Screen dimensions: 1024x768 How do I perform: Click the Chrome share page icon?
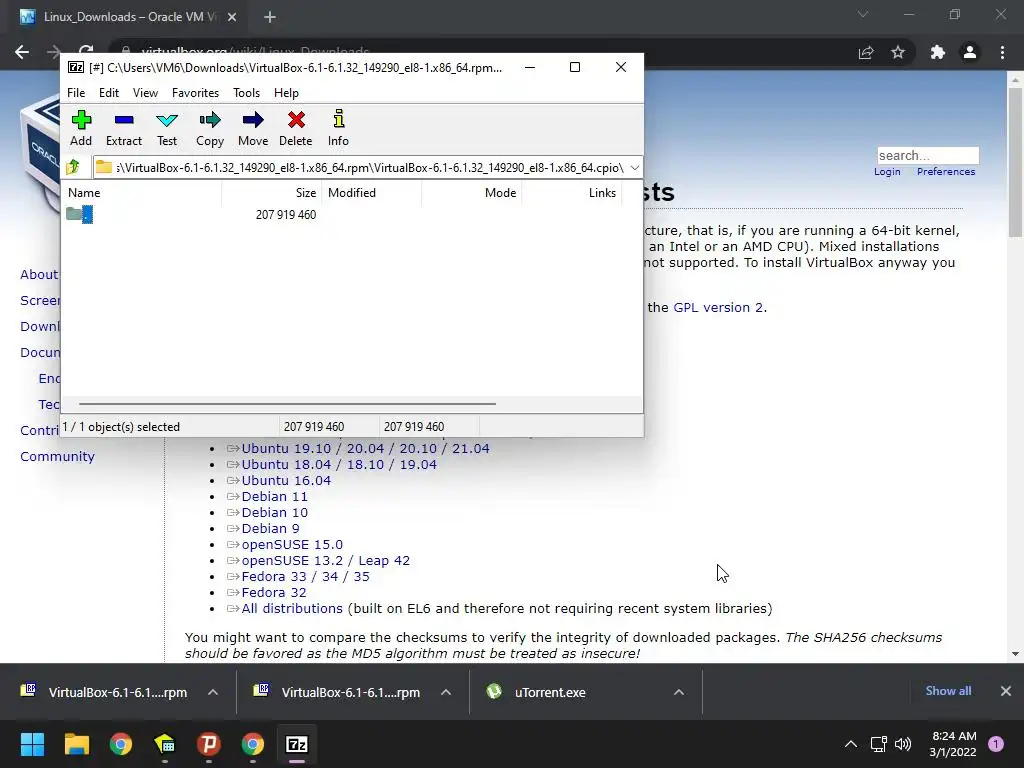tap(866, 52)
